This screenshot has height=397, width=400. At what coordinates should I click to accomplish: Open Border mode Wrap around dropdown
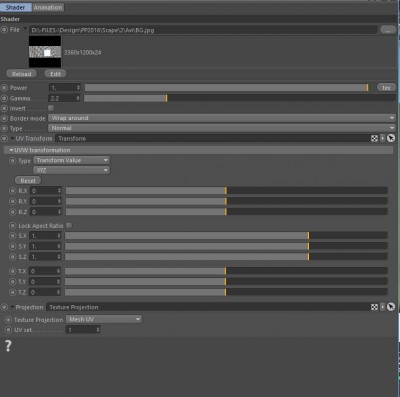point(222,118)
